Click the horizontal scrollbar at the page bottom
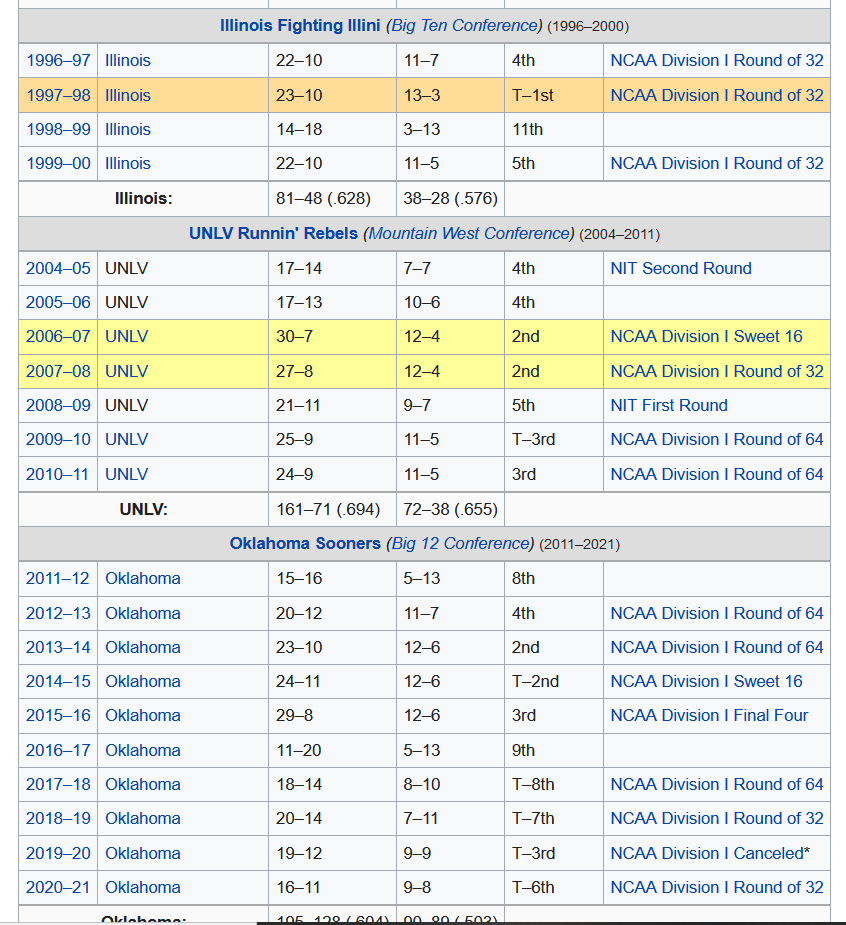Image resolution: width=846 pixels, height=925 pixels. 550,922
